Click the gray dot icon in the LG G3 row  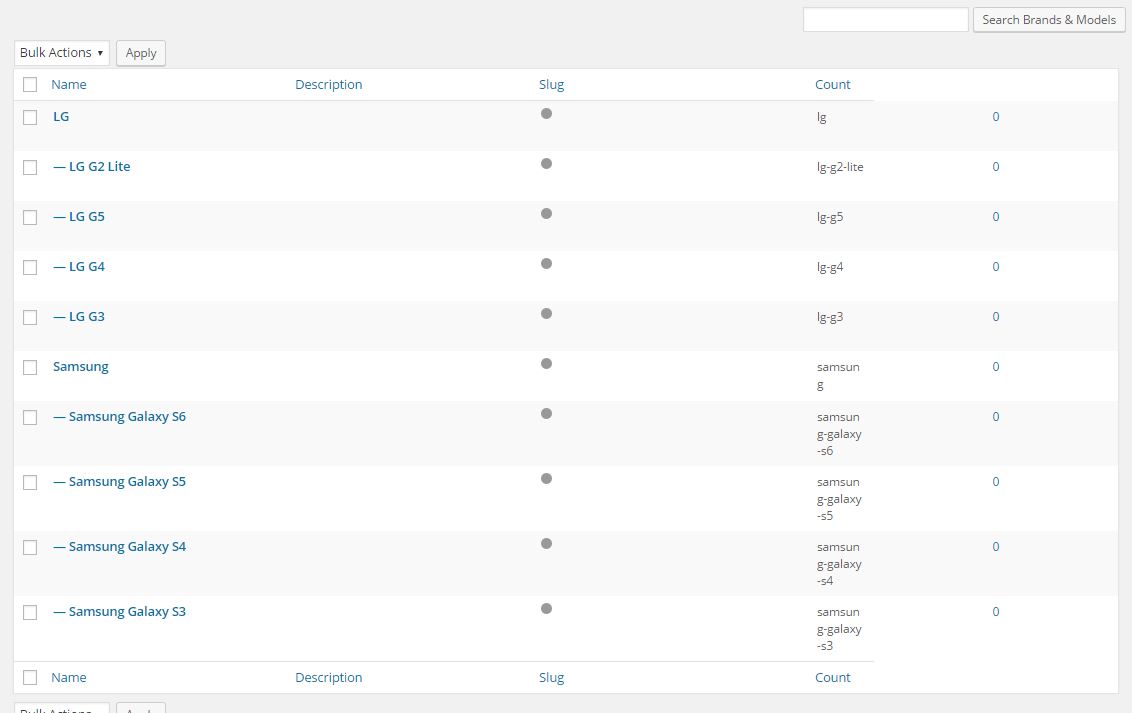point(547,314)
